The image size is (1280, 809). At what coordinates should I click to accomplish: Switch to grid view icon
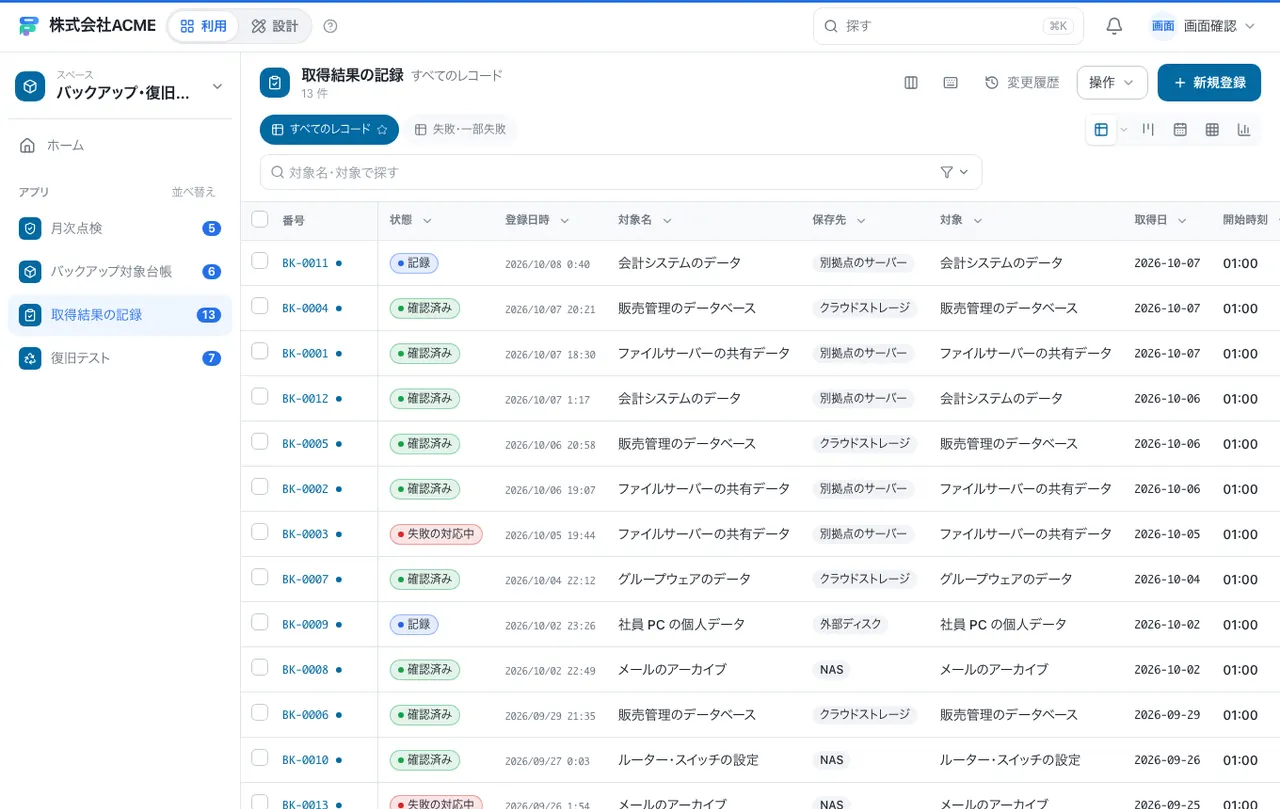tap(1212, 129)
